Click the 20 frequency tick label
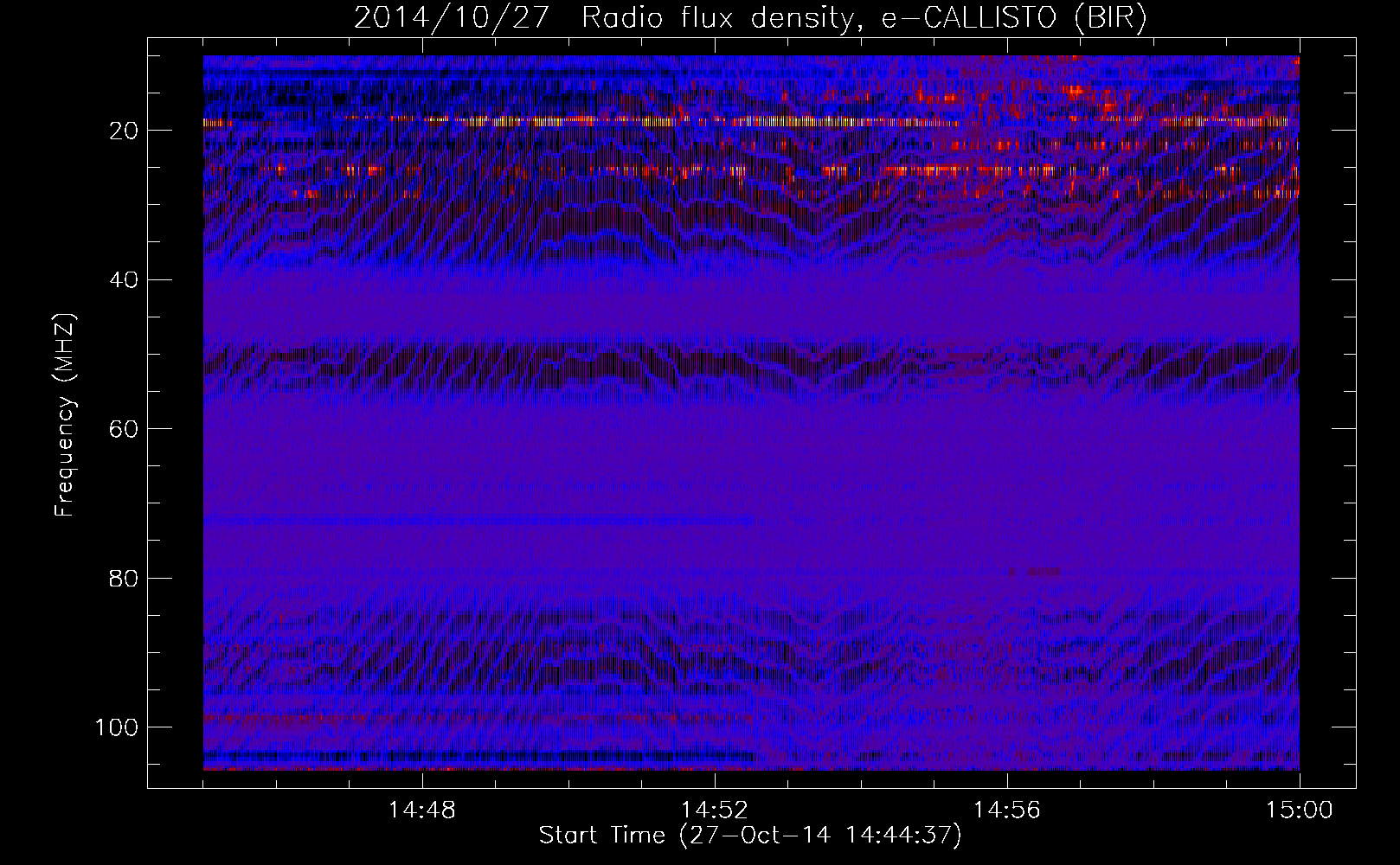Image resolution: width=1400 pixels, height=865 pixels. click(125, 131)
